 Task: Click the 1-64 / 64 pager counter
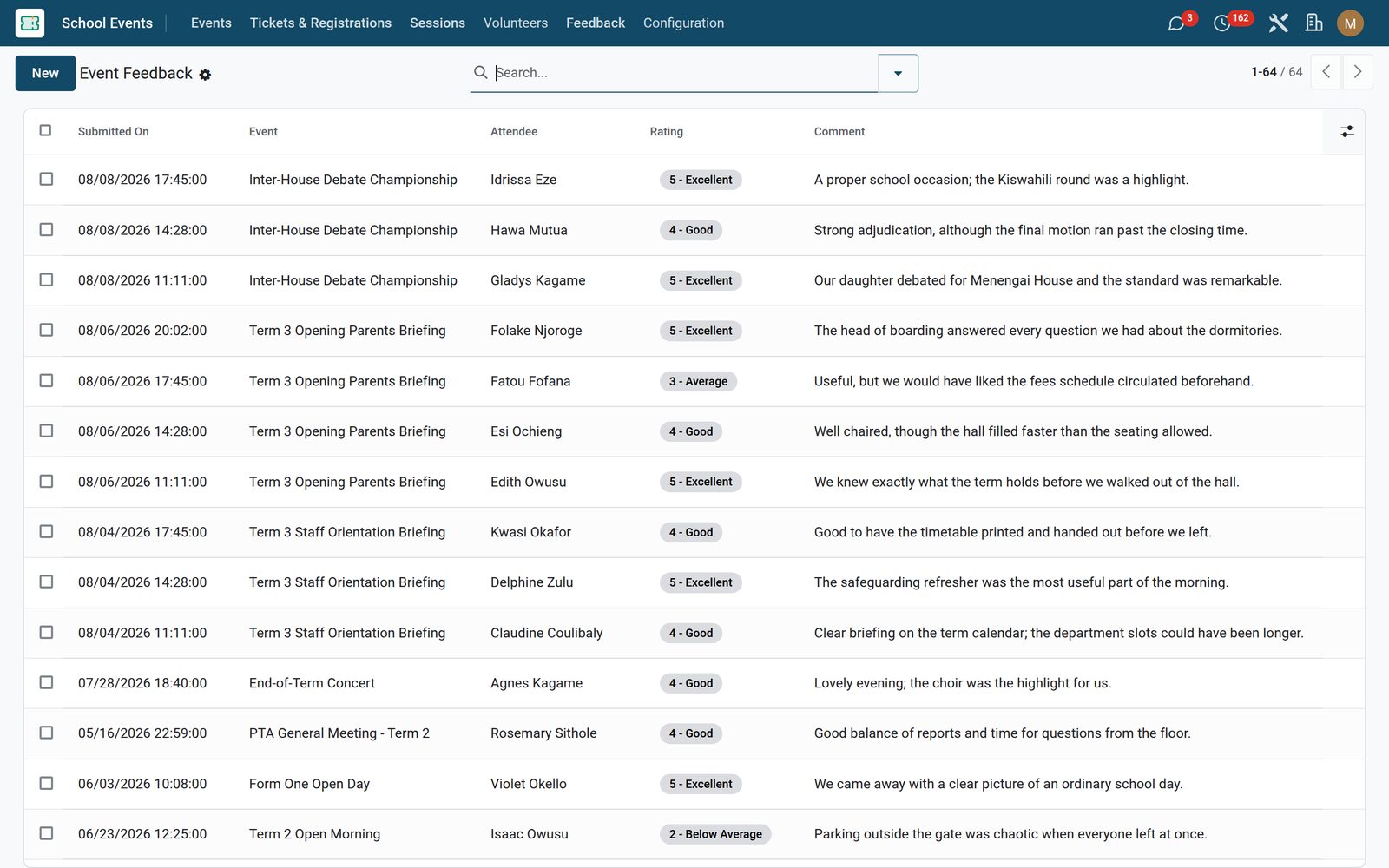coord(1276,72)
